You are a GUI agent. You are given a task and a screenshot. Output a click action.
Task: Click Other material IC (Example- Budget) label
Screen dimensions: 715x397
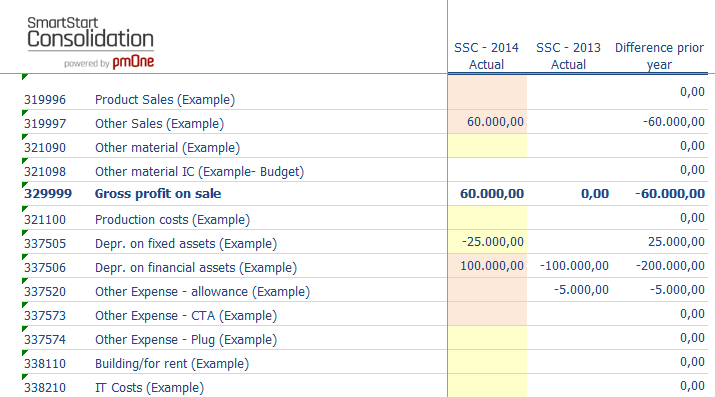point(199,172)
